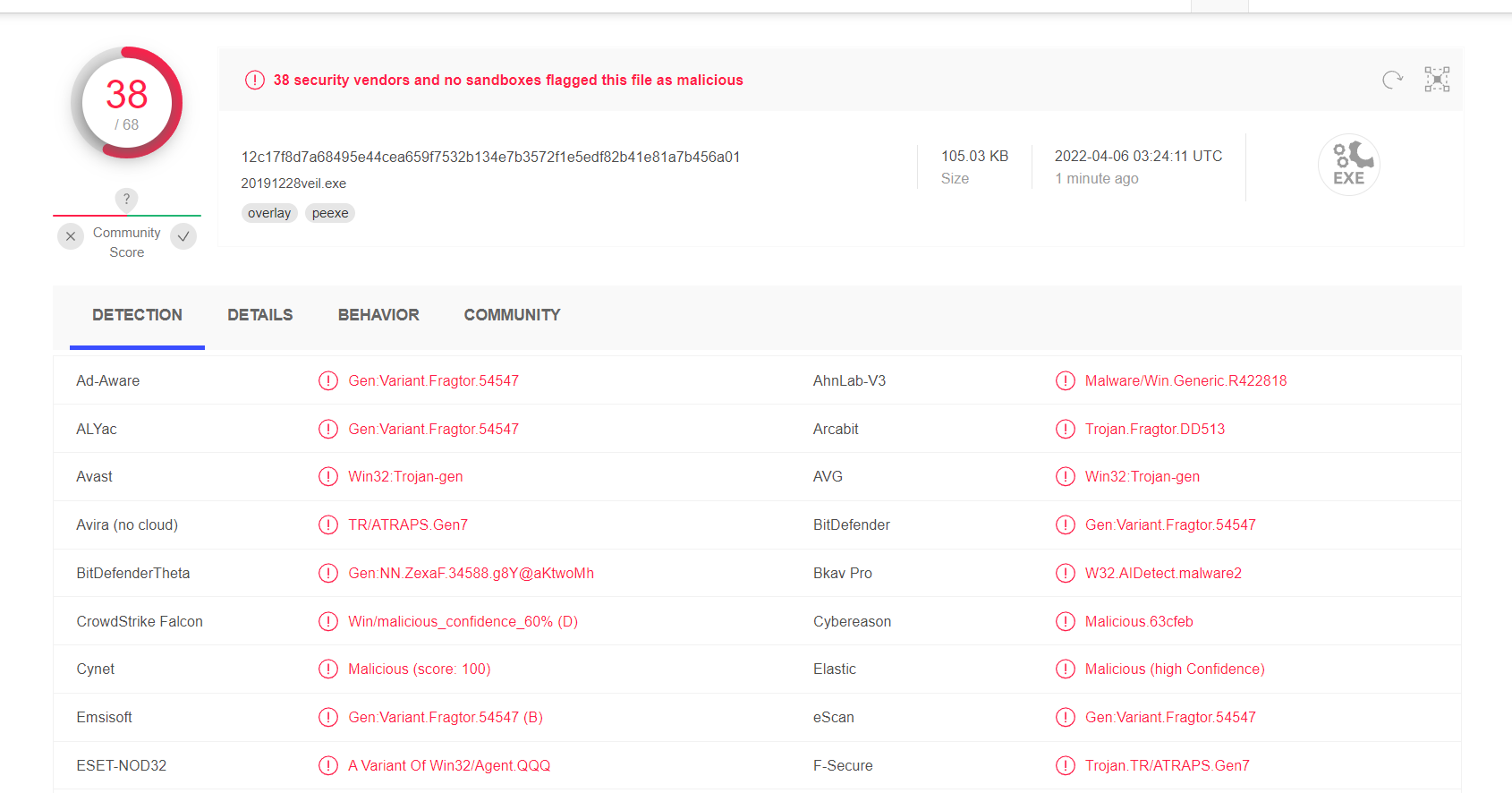Click the 38/68 detection score gauge
The width and height of the screenshot is (1512, 793).
point(127,103)
